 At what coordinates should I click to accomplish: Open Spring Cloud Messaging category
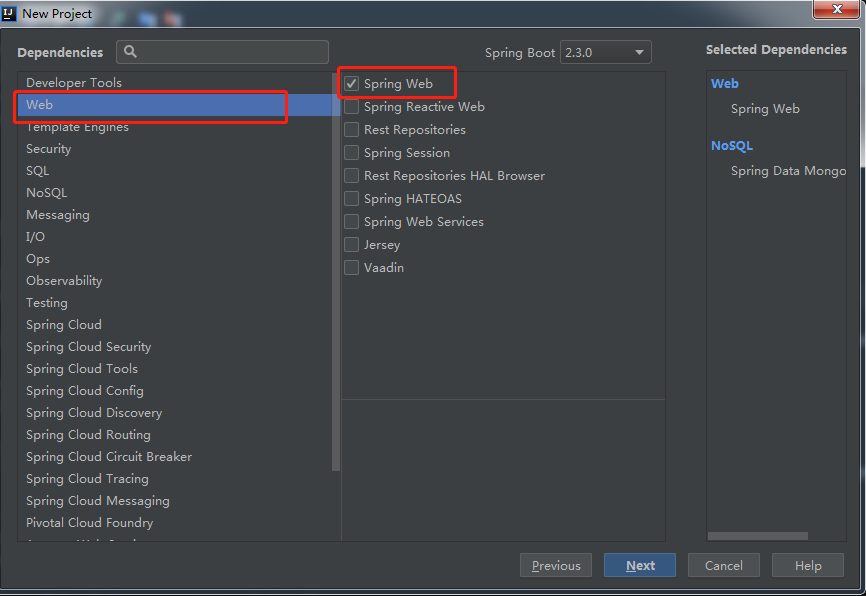pos(175,501)
